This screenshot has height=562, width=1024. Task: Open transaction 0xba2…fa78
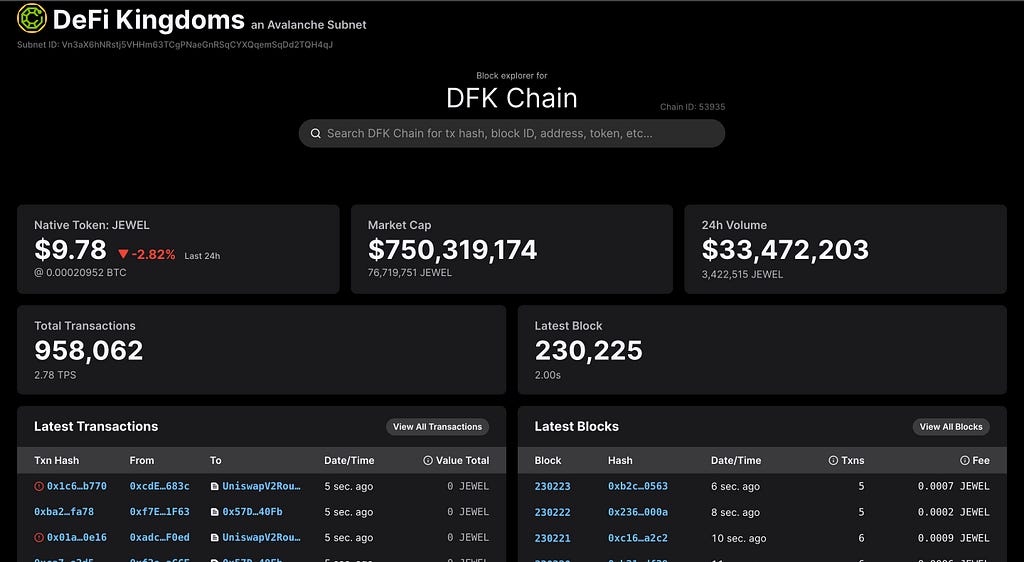[64, 512]
